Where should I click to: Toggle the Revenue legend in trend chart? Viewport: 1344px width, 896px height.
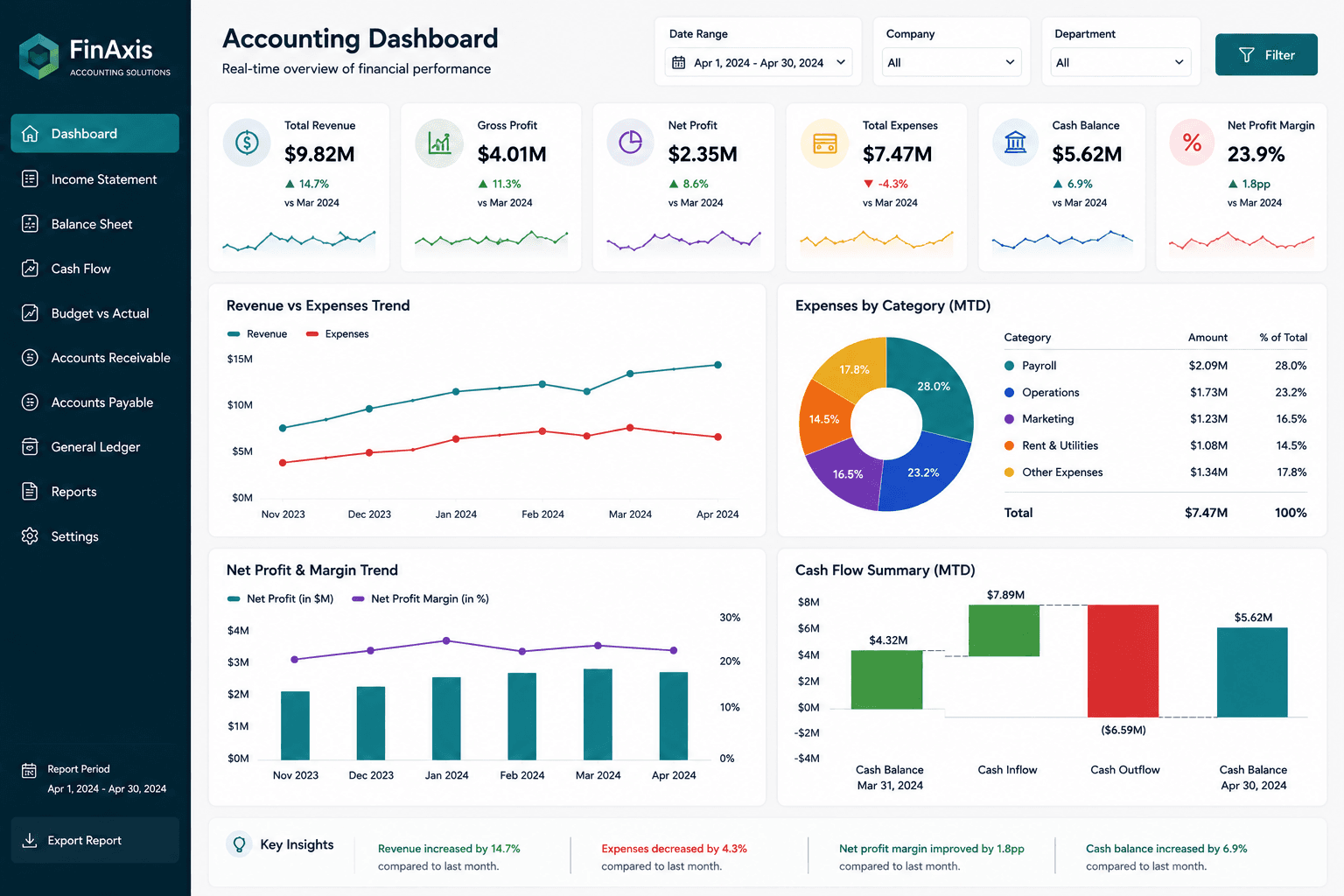pyautogui.click(x=257, y=334)
